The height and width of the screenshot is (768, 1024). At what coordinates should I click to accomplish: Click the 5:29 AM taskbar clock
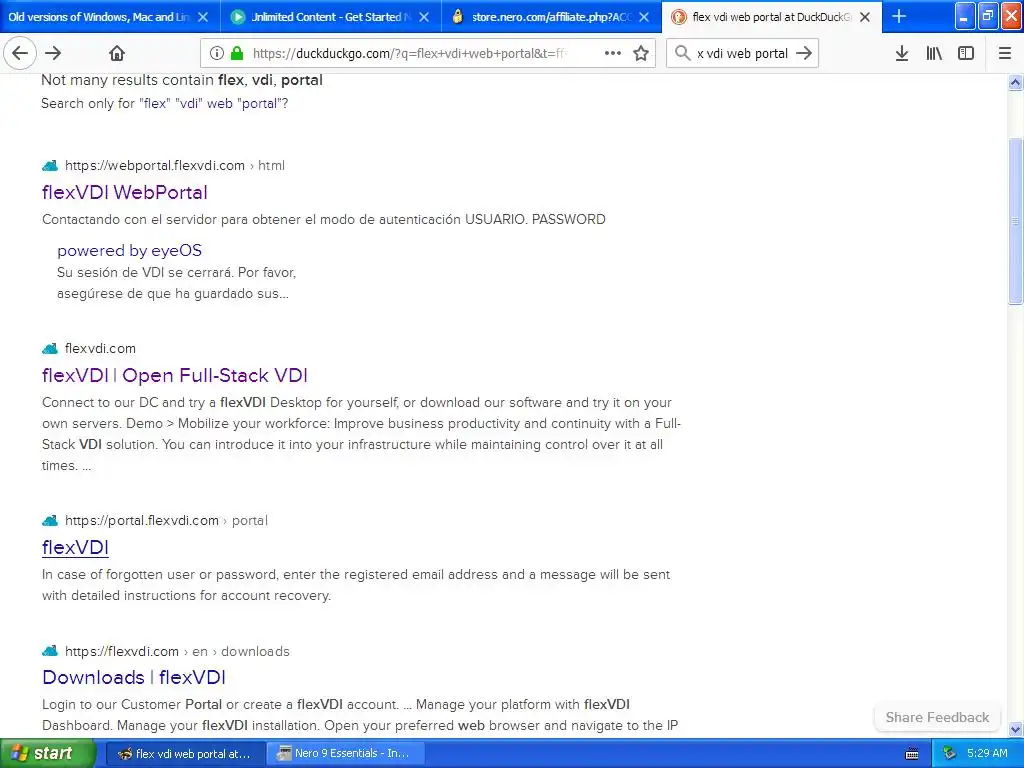[x=987, y=753]
